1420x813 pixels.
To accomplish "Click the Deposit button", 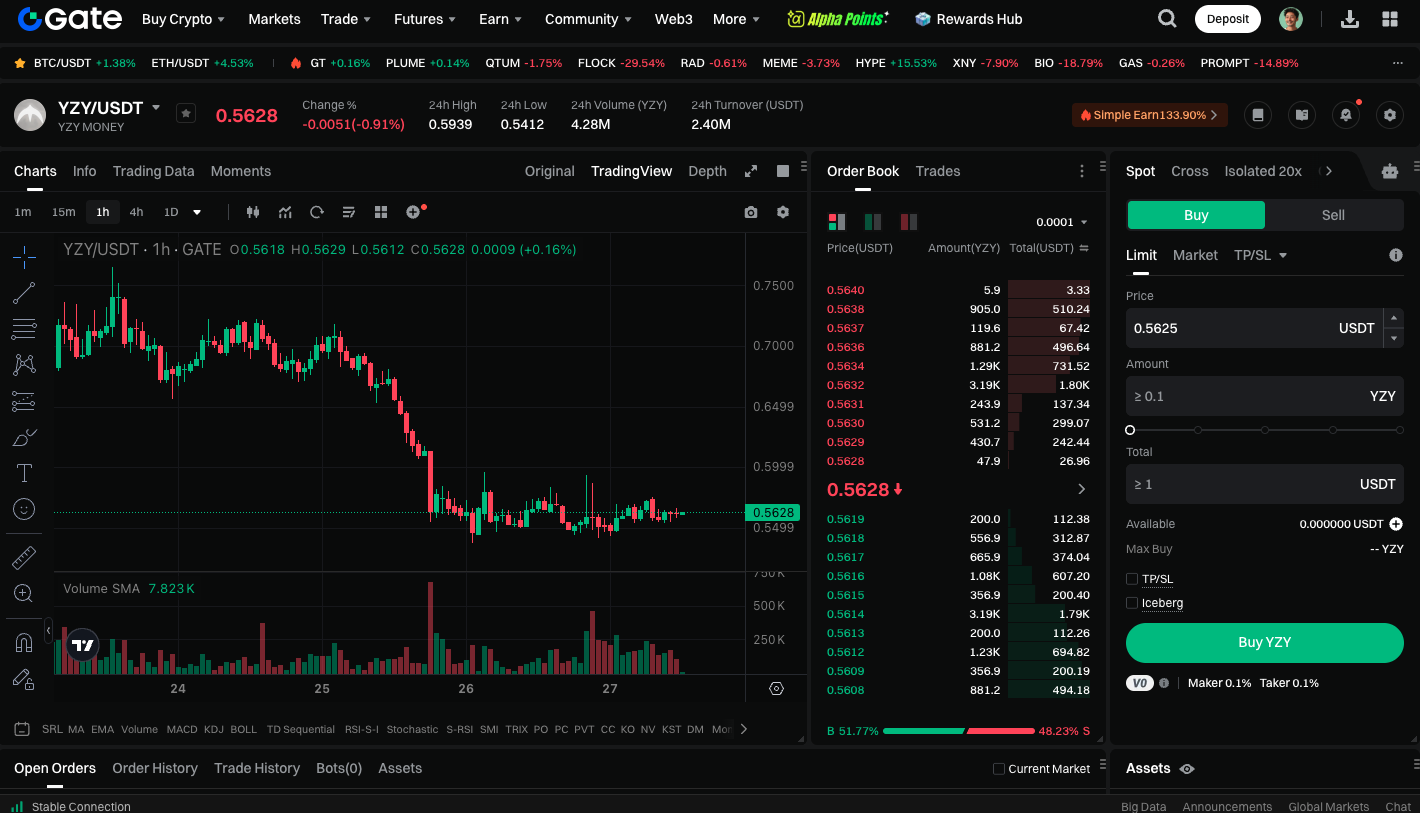I will (1228, 19).
